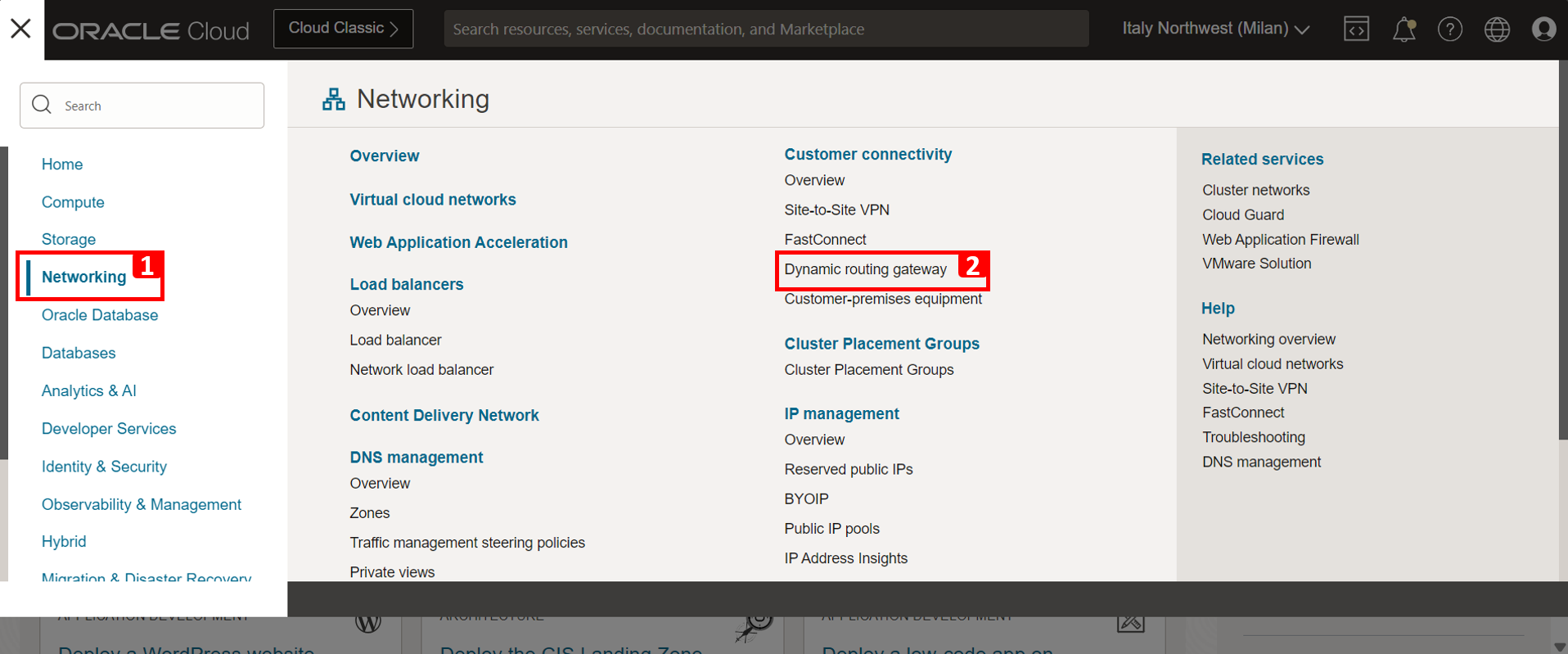The height and width of the screenshot is (654, 1568).
Task: Open the help question mark icon
Action: pyautogui.click(x=1449, y=29)
